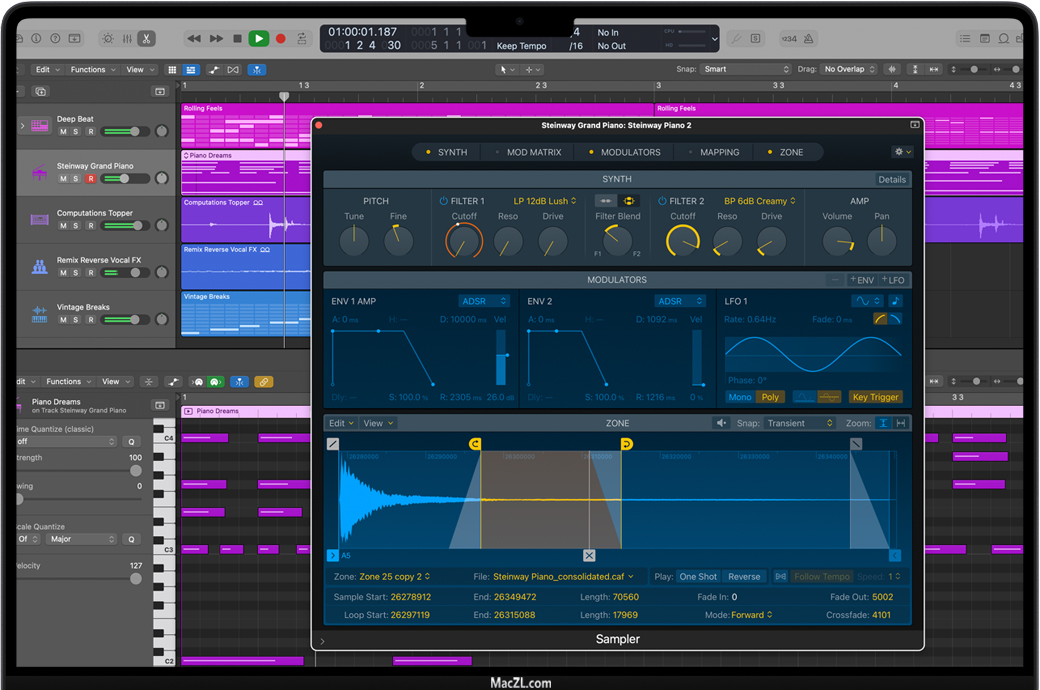Image resolution: width=1040 pixels, height=690 pixels.
Task: Mute the Deep Beat track
Action: click(63, 132)
